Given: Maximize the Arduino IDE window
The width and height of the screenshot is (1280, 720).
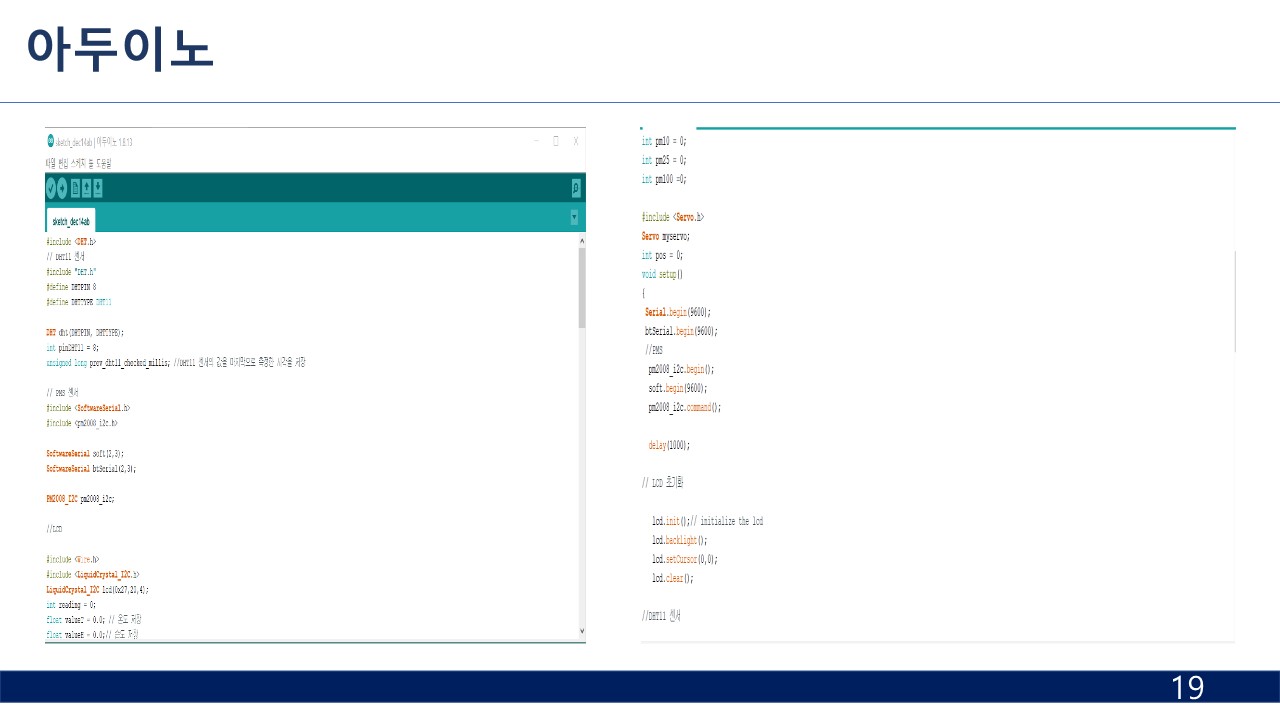Looking at the screenshot, I should coord(556,141).
